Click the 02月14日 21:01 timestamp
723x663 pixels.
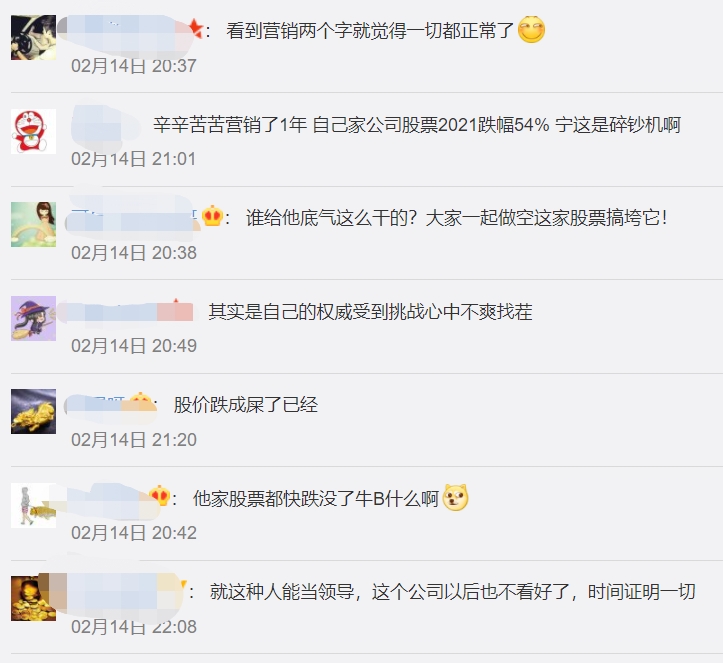click(x=134, y=159)
